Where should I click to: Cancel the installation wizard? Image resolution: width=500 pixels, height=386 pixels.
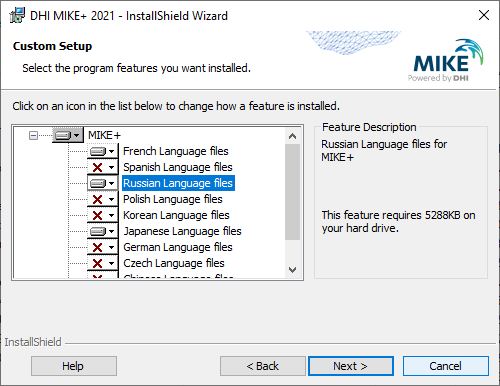pos(446,366)
